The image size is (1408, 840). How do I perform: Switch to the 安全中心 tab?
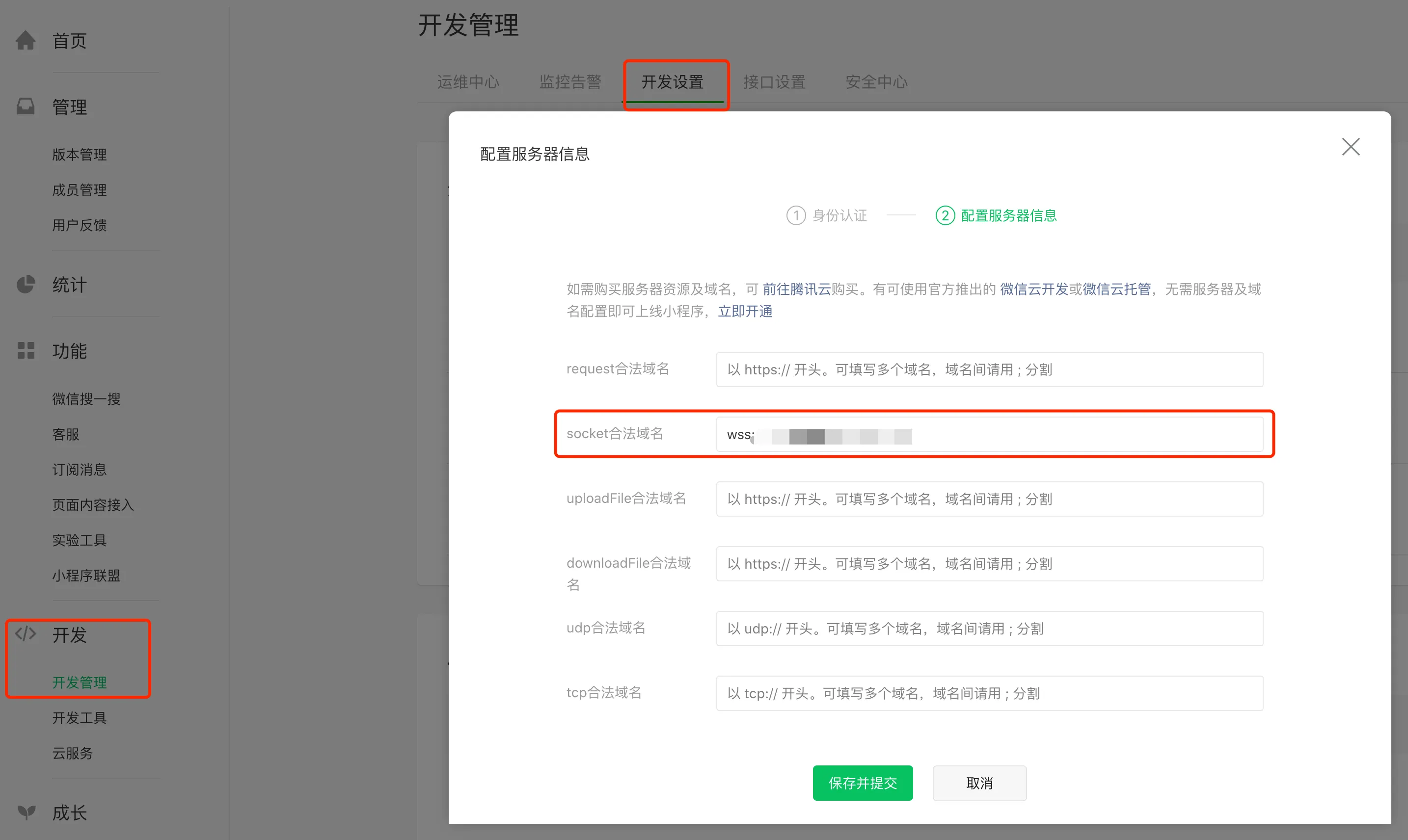pos(876,82)
